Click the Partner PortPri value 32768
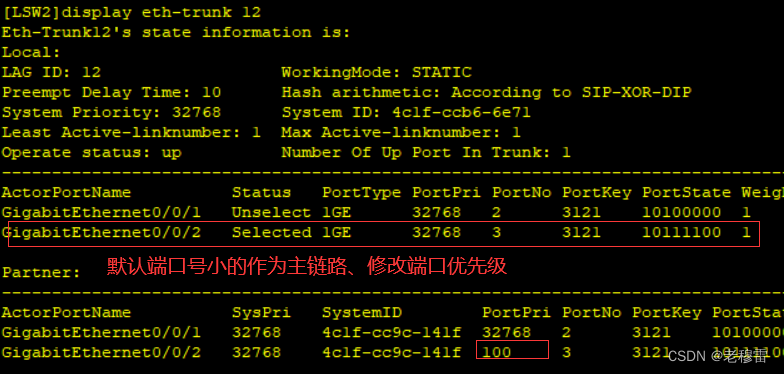The height and width of the screenshot is (374, 784). [x=506, y=332]
